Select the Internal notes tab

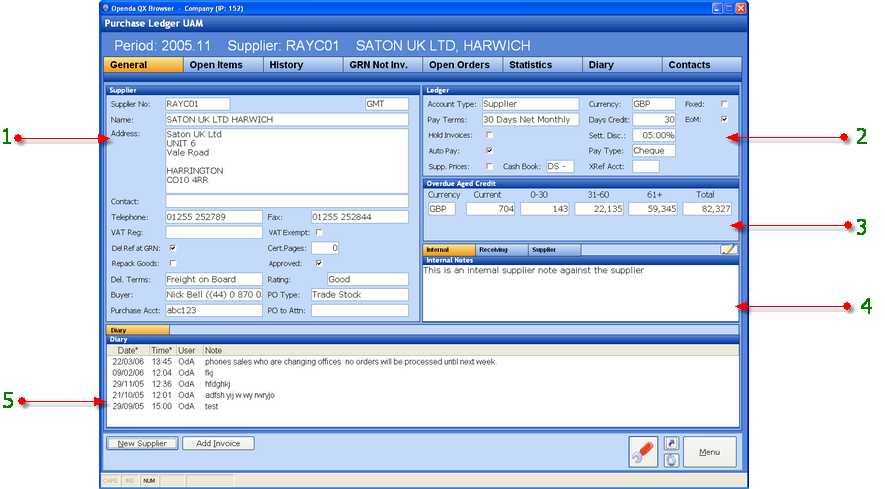(x=449, y=250)
